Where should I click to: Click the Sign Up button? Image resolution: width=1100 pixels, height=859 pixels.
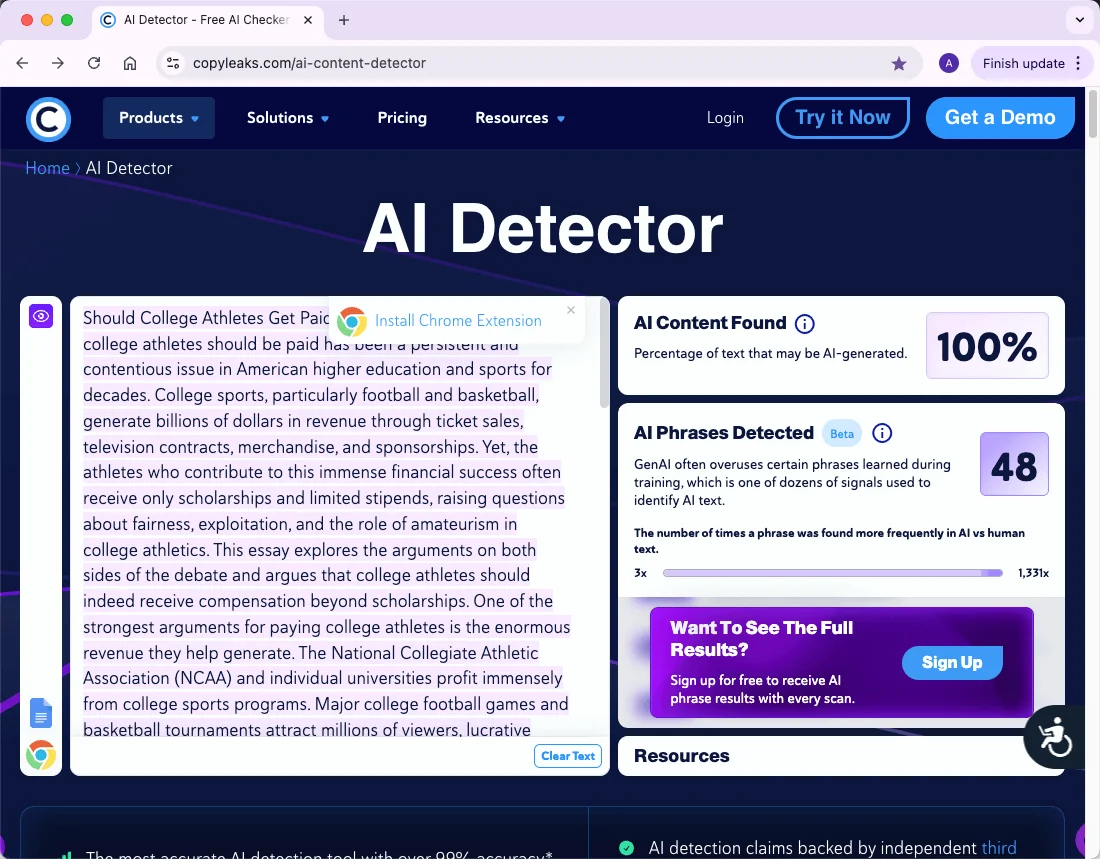coord(952,662)
